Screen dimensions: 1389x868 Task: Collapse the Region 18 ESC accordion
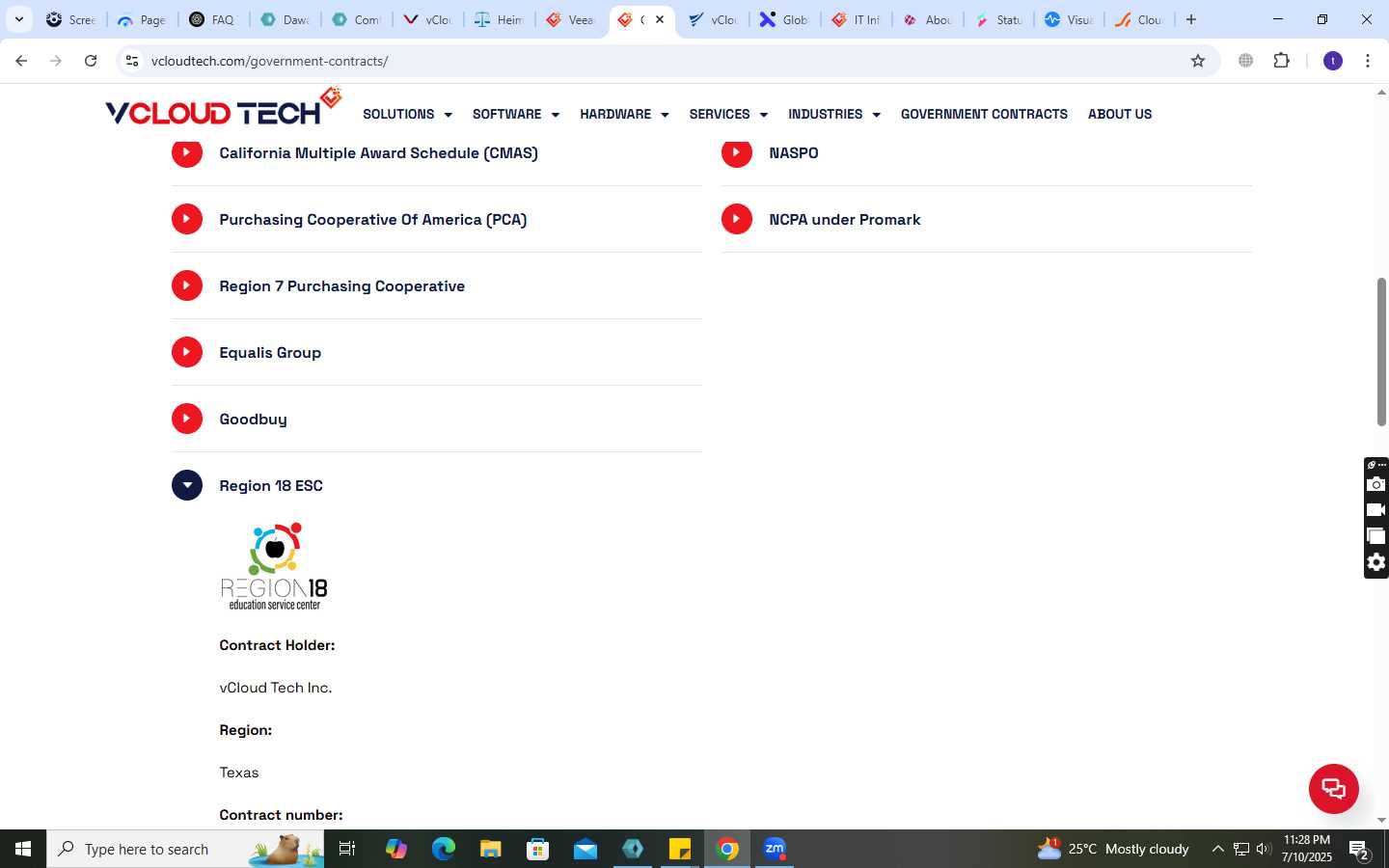coord(436,485)
